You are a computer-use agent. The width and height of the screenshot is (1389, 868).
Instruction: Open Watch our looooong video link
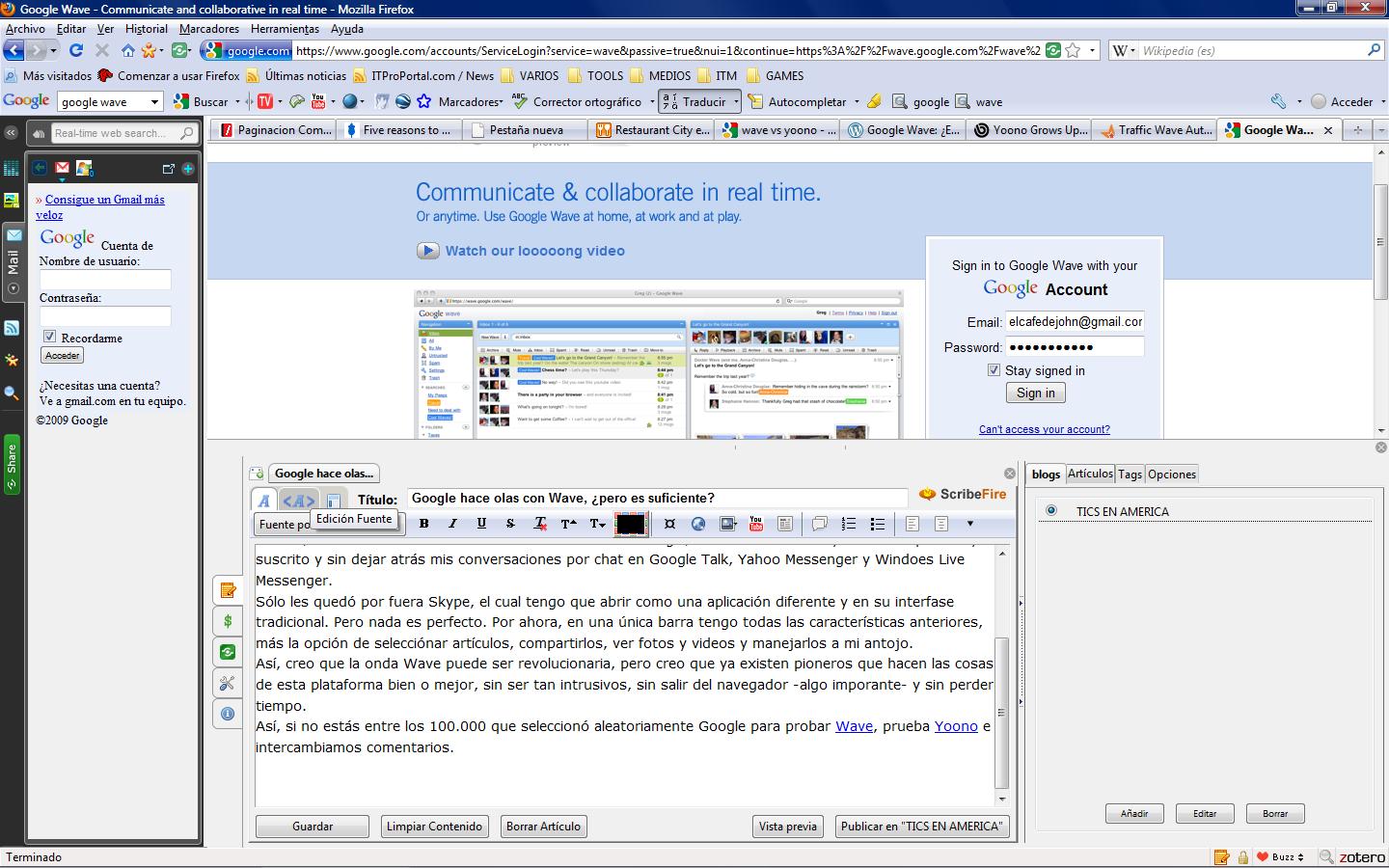534,251
